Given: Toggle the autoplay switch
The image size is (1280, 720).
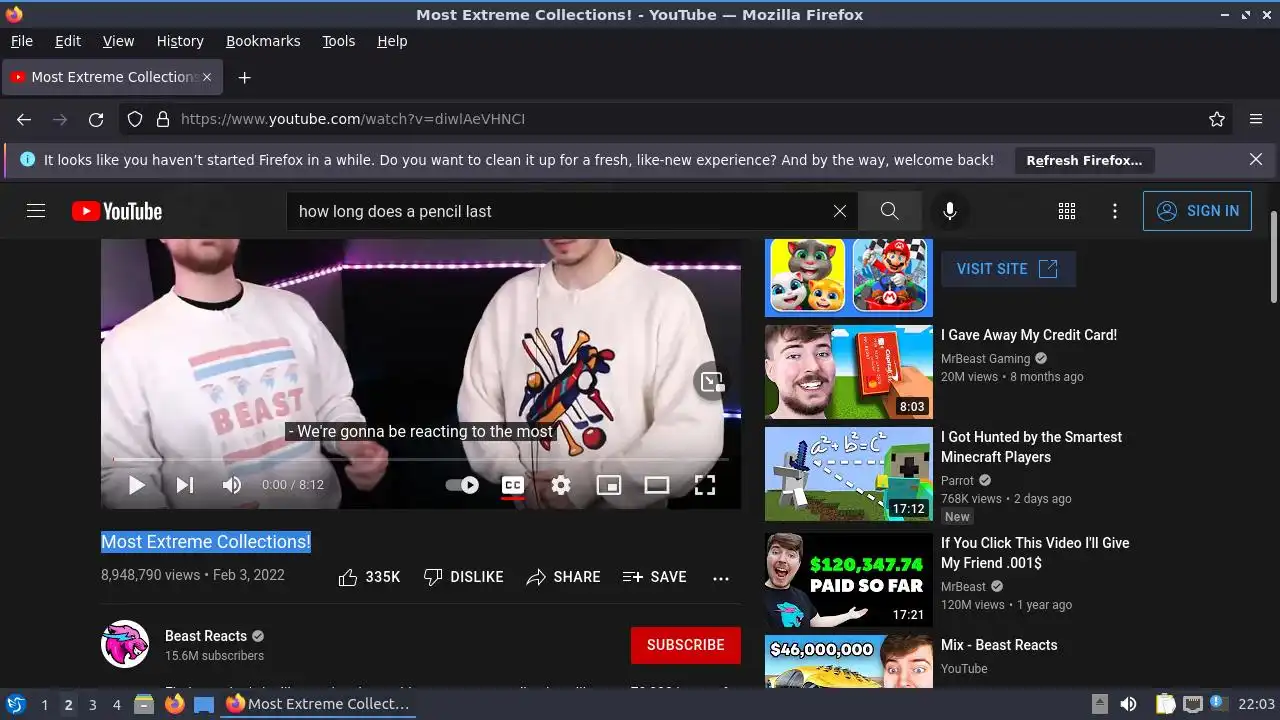Looking at the screenshot, I should [x=462, y=485].
